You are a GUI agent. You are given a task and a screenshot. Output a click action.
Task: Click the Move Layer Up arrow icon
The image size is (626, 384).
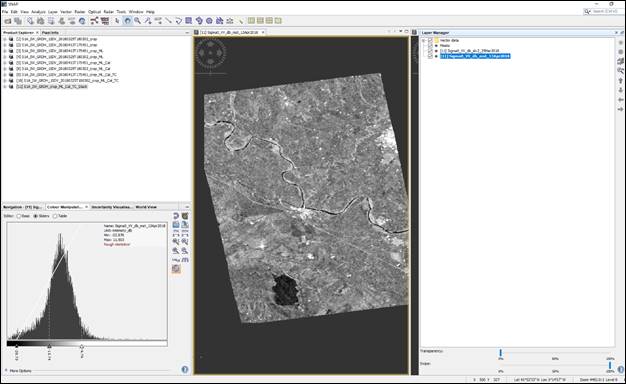pyautogui.click(x=621, y=81)
